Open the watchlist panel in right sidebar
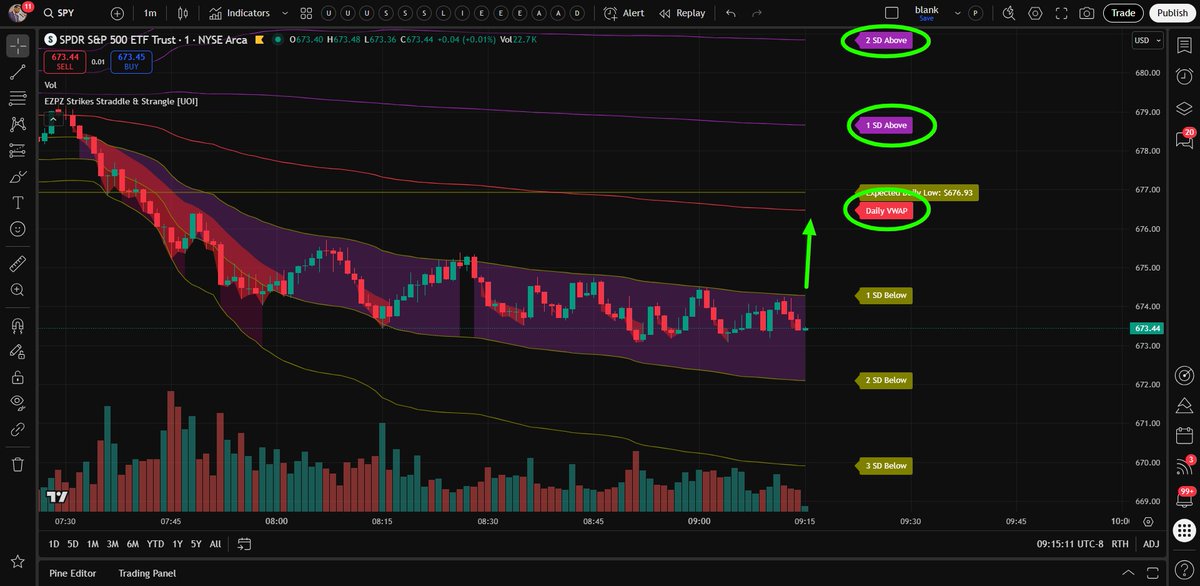The image size is (1200, 586). coord(1184,46)
